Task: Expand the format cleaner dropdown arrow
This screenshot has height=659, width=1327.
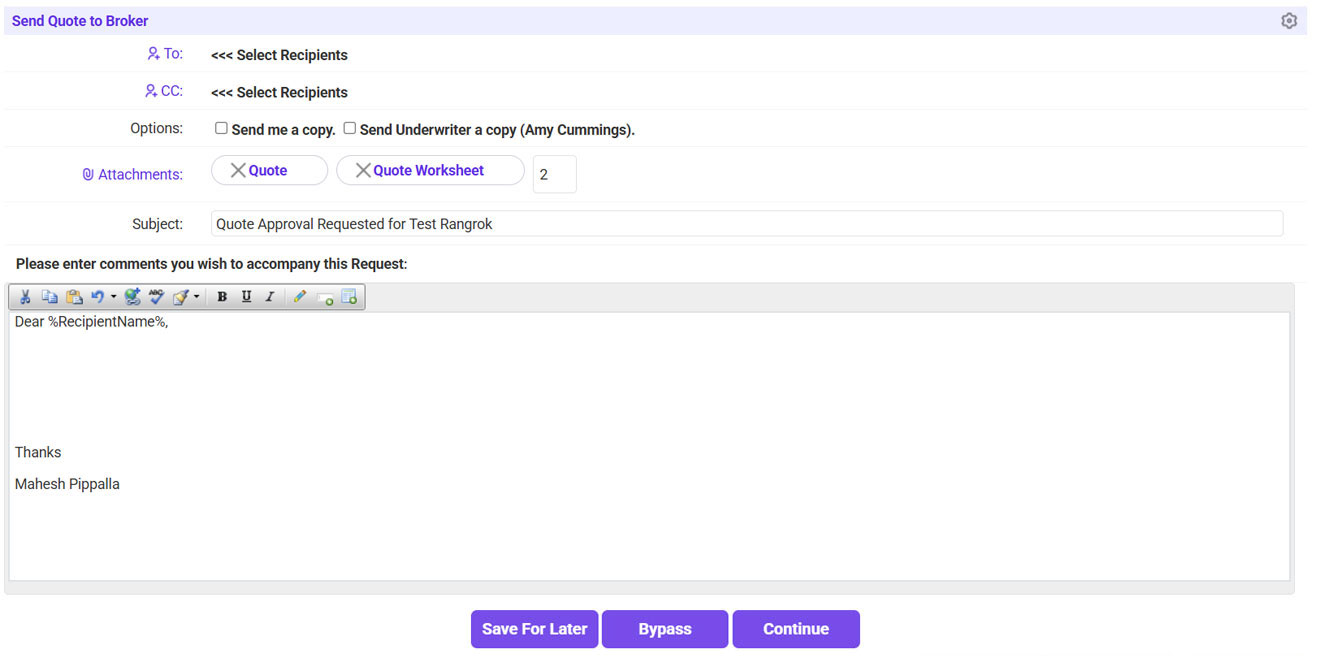Action: [x=197, y=297]
